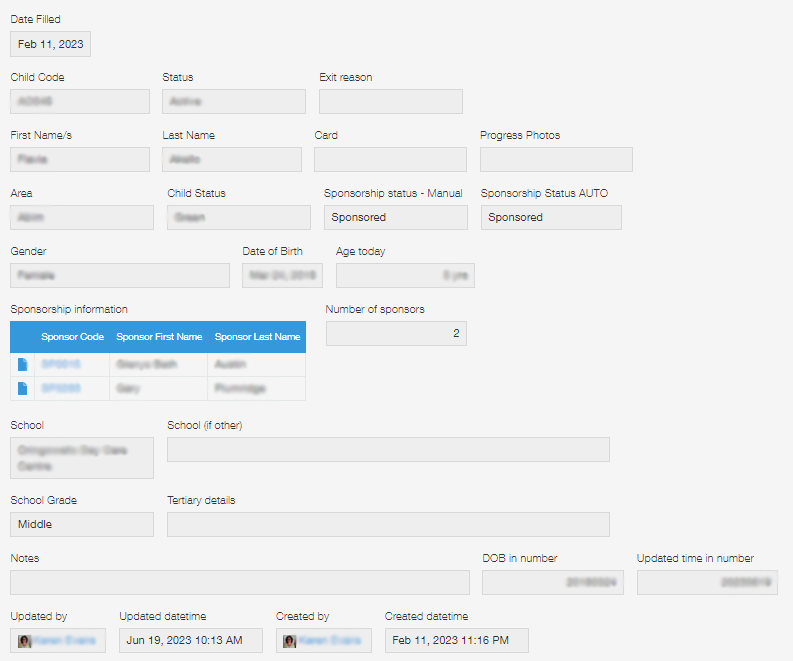Screen dimensions: 793x661
Task: Click the School Grade field showing Middle
Action: pyautogui.click(x=82, y=524)
